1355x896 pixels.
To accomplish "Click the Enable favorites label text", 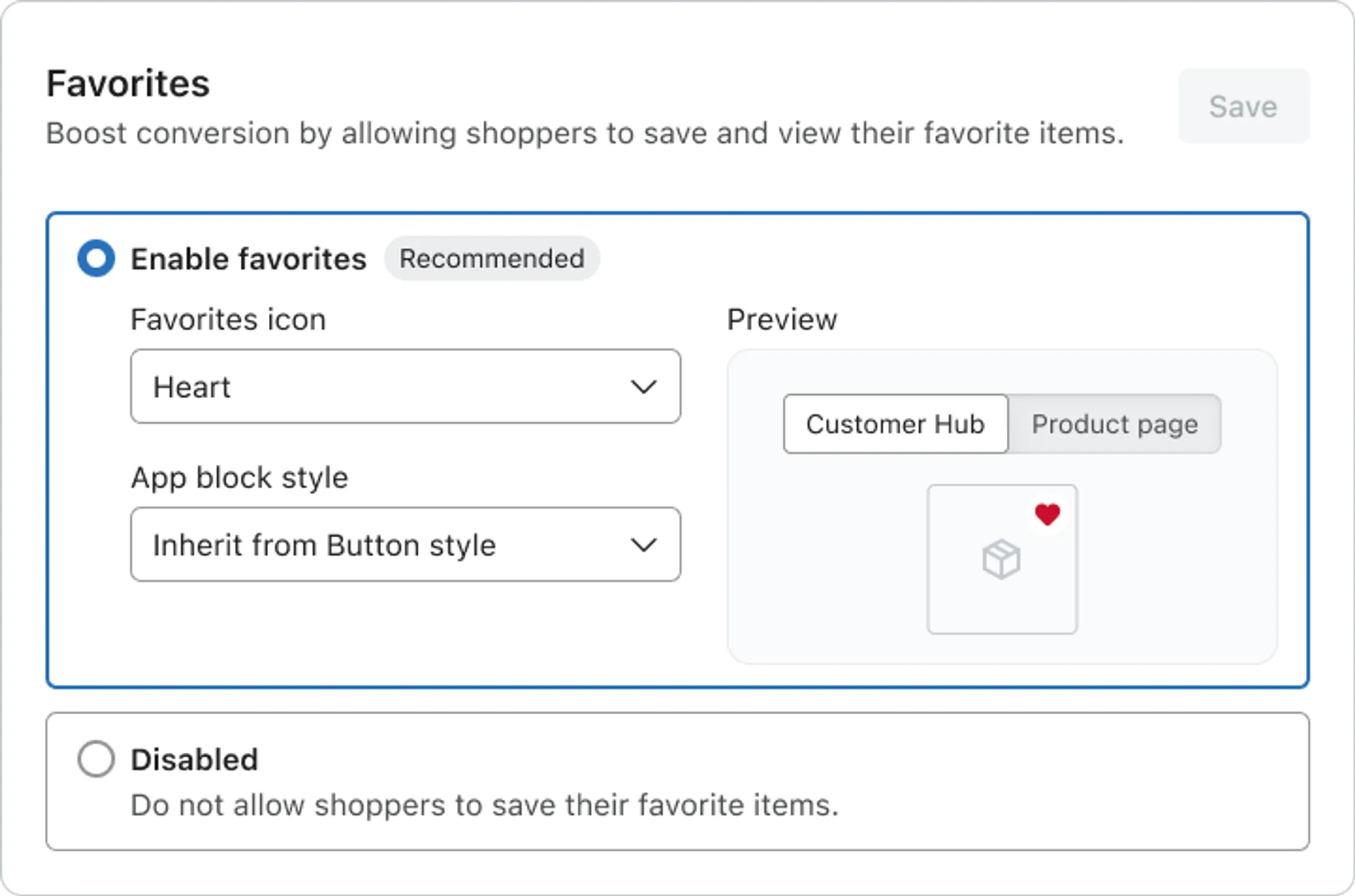I will pos(249,259).
